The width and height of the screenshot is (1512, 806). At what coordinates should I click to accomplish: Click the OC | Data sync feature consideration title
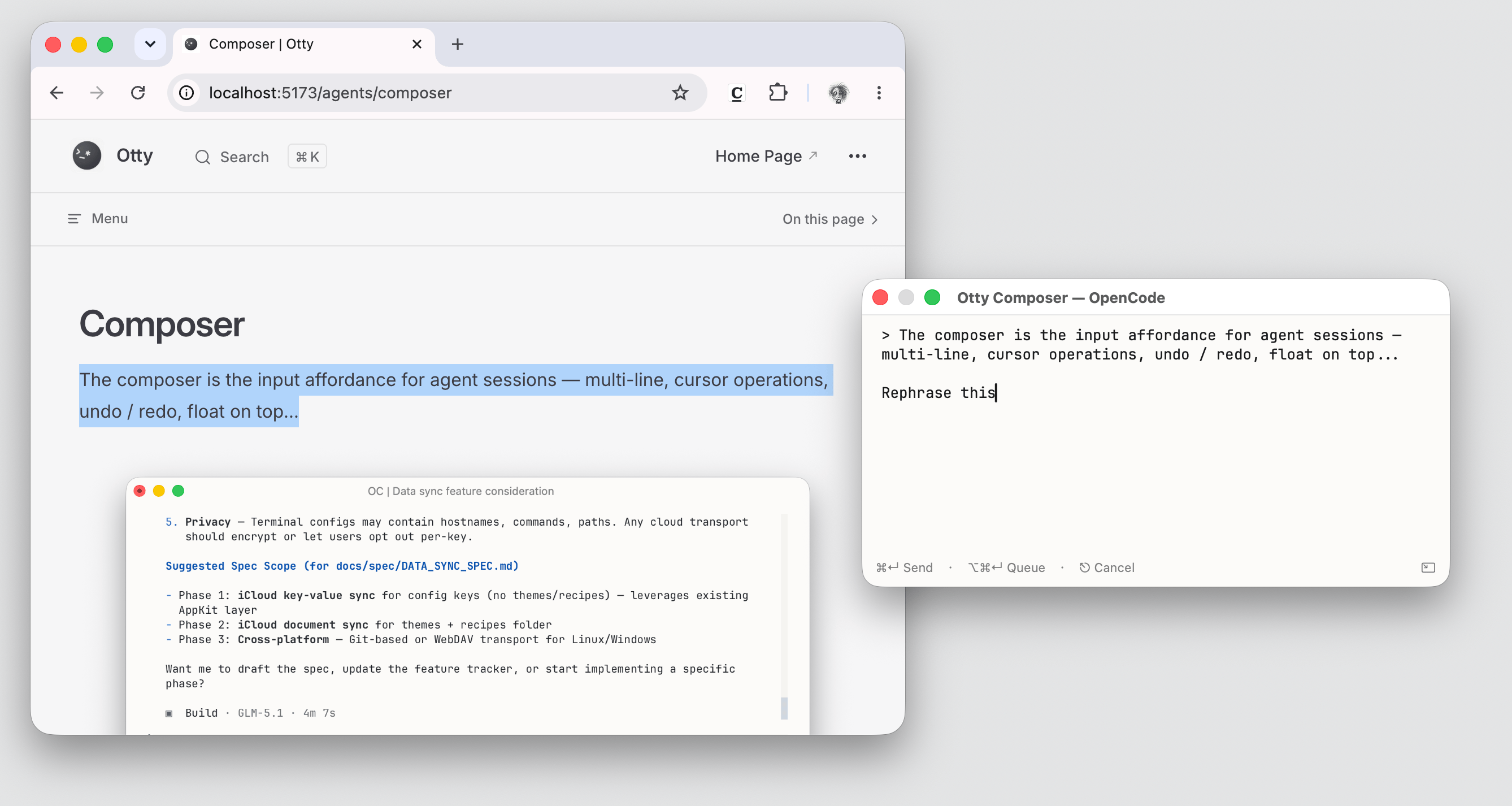coord(460,491)
